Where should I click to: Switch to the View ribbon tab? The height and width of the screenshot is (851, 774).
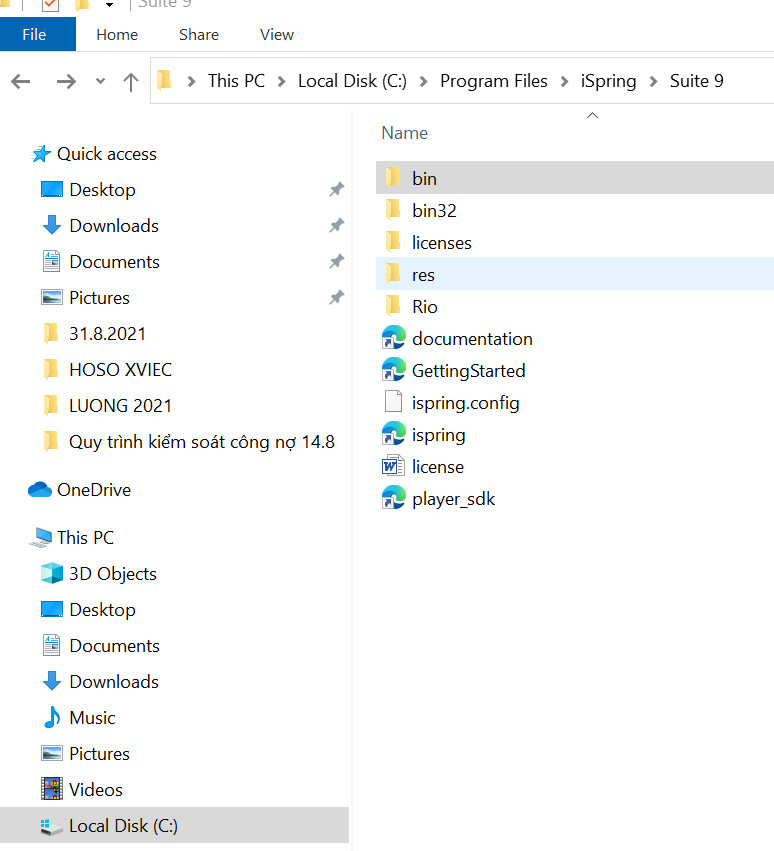tap(276, 34)
